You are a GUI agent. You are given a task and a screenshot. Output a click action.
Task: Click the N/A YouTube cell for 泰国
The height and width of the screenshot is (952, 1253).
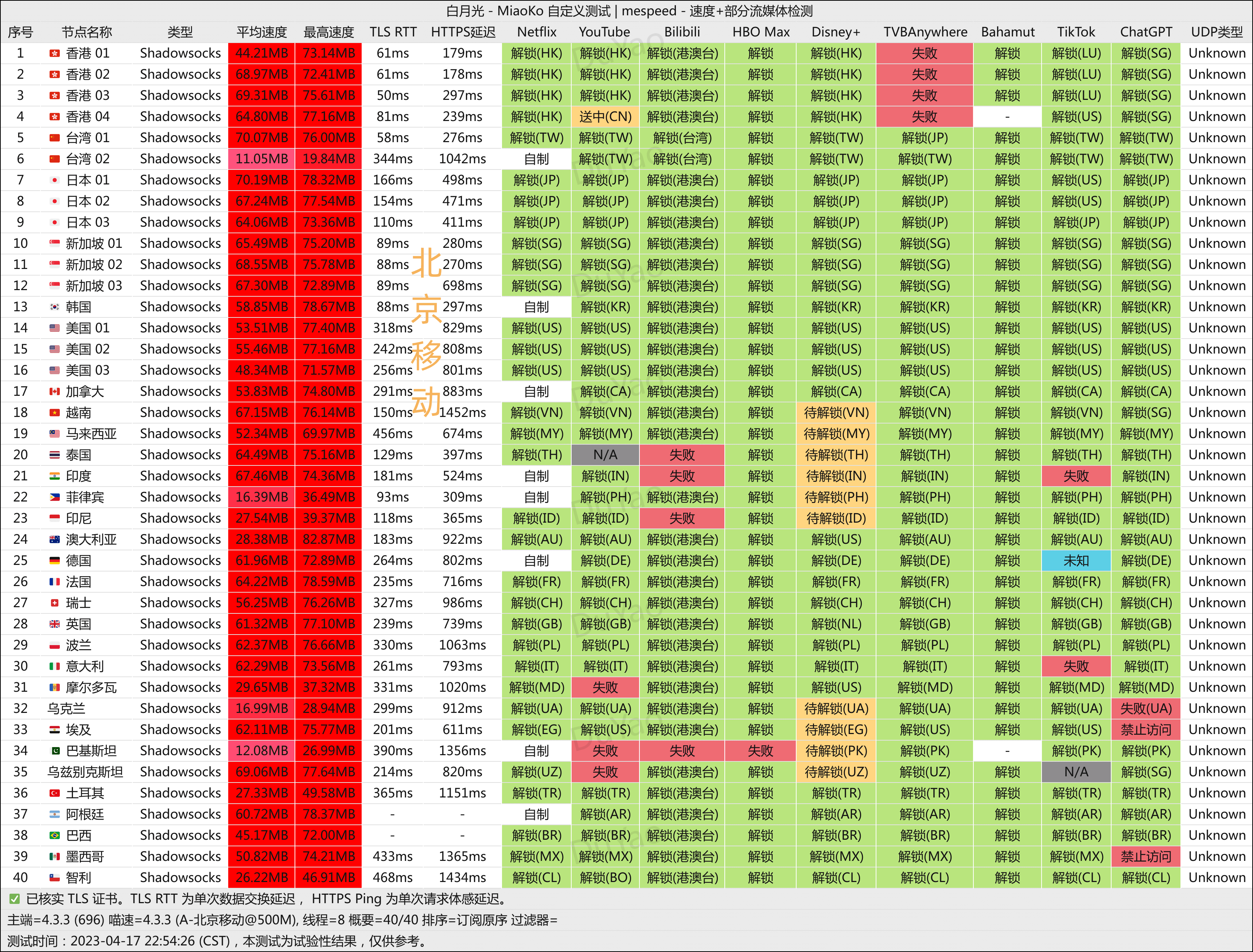pos(605,455)
